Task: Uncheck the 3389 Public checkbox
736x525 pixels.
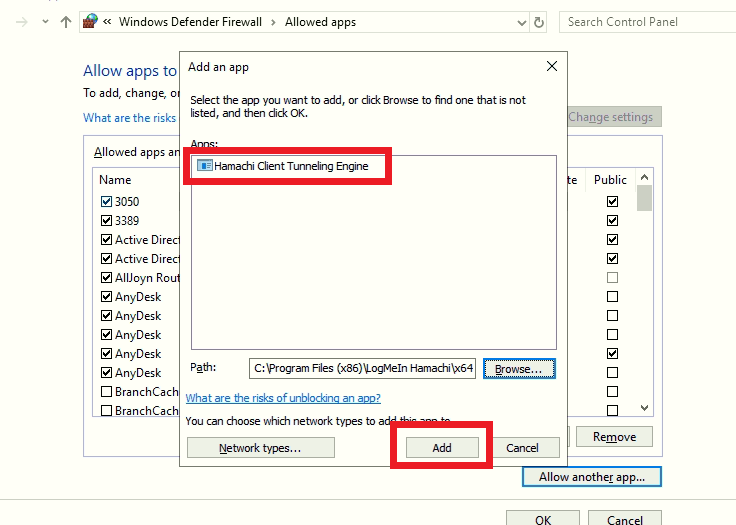Action: click(612, 221)
